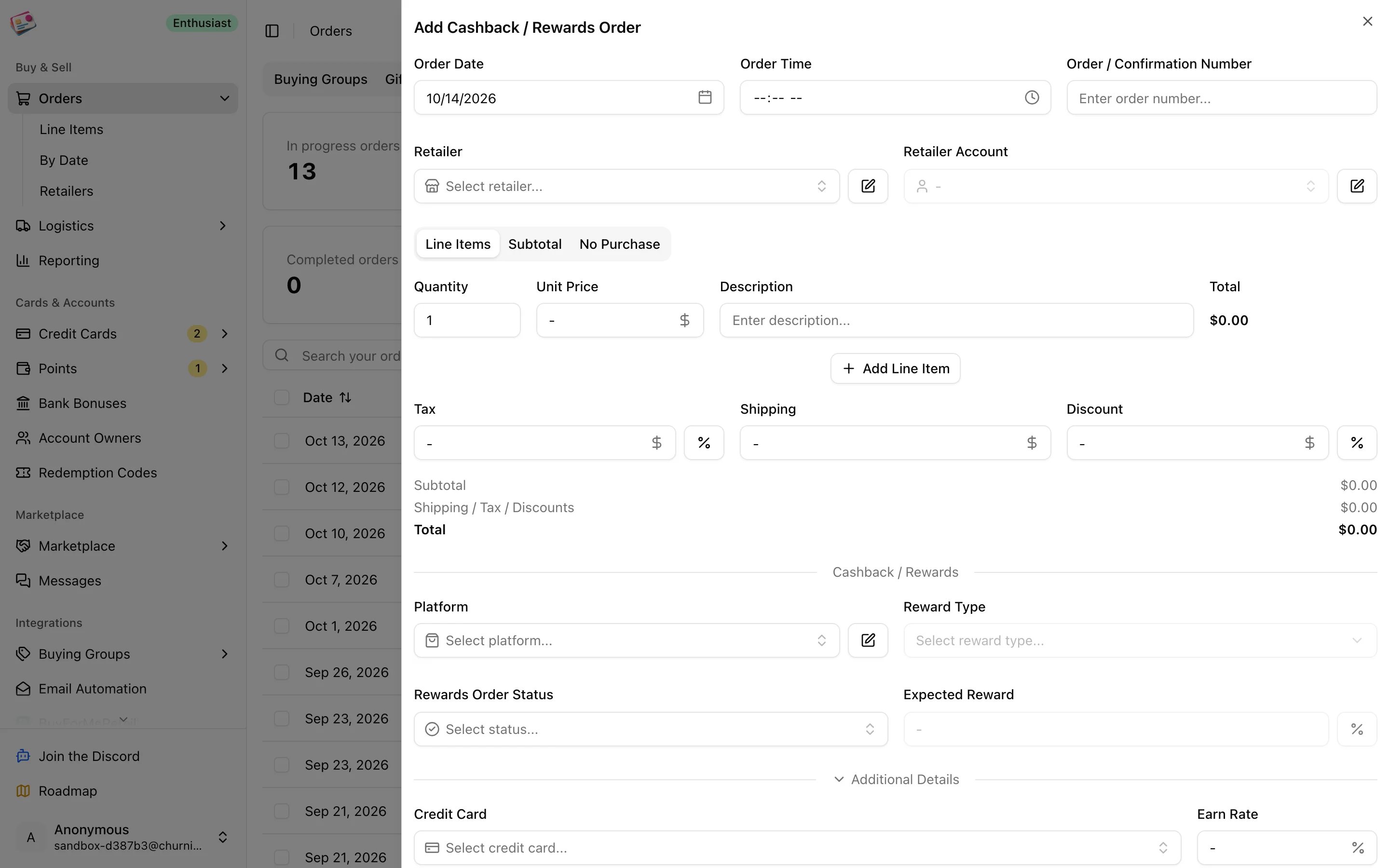Switch Discount to percent mode

pos(1357,443)
